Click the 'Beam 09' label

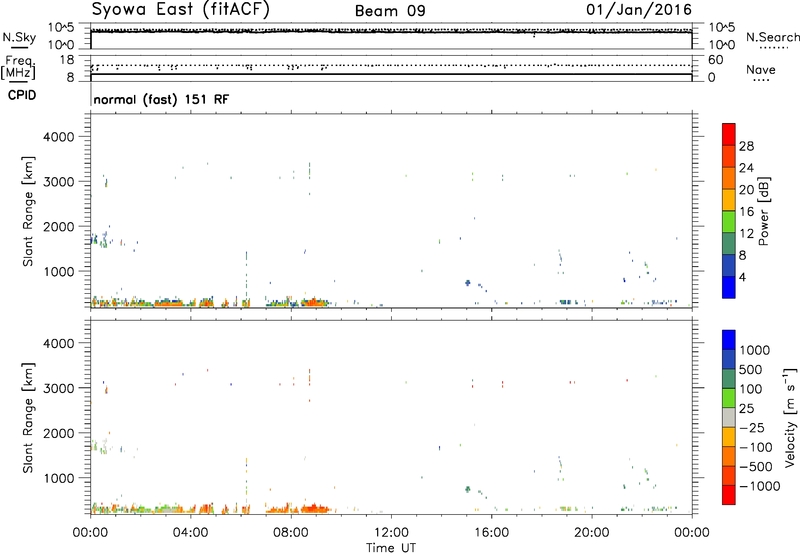coord(390,11)
